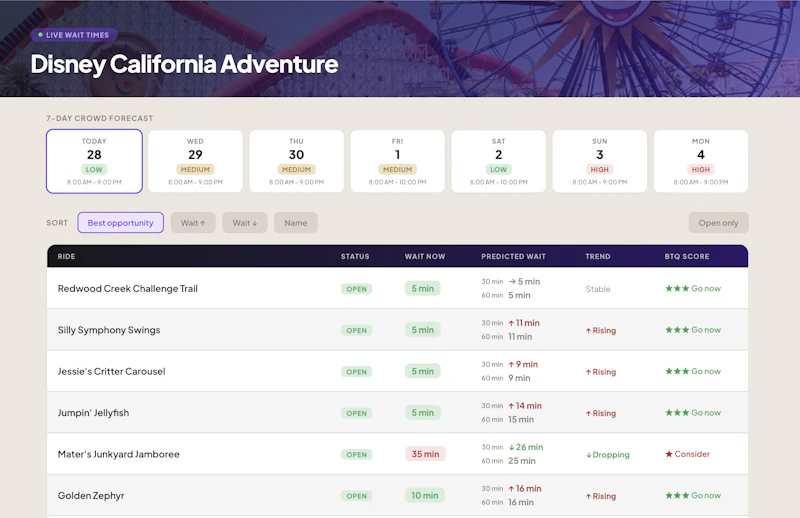Click the MEDIUM badge on Wed 29 card

[195, 169]
